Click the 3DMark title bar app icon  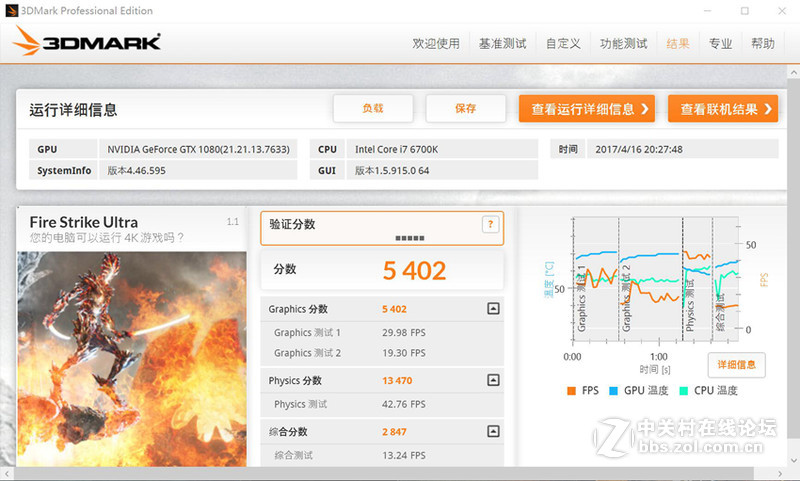(12, 10)
